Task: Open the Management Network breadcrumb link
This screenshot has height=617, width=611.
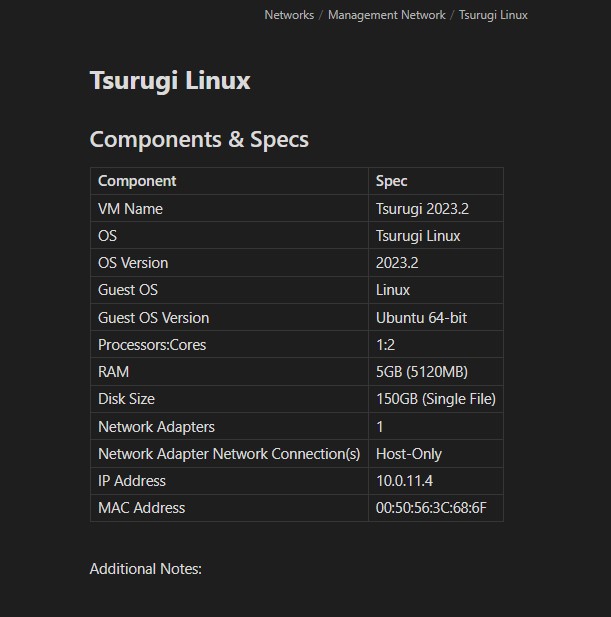Action: point(386,15)
